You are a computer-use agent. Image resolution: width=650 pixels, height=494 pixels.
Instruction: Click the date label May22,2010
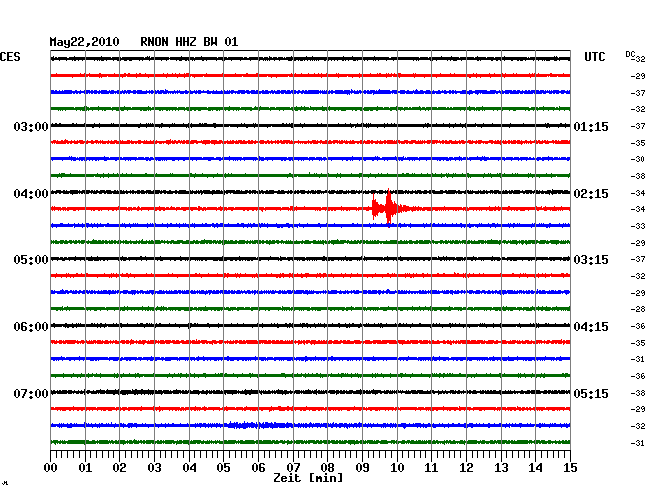click(x=85, y=42)
